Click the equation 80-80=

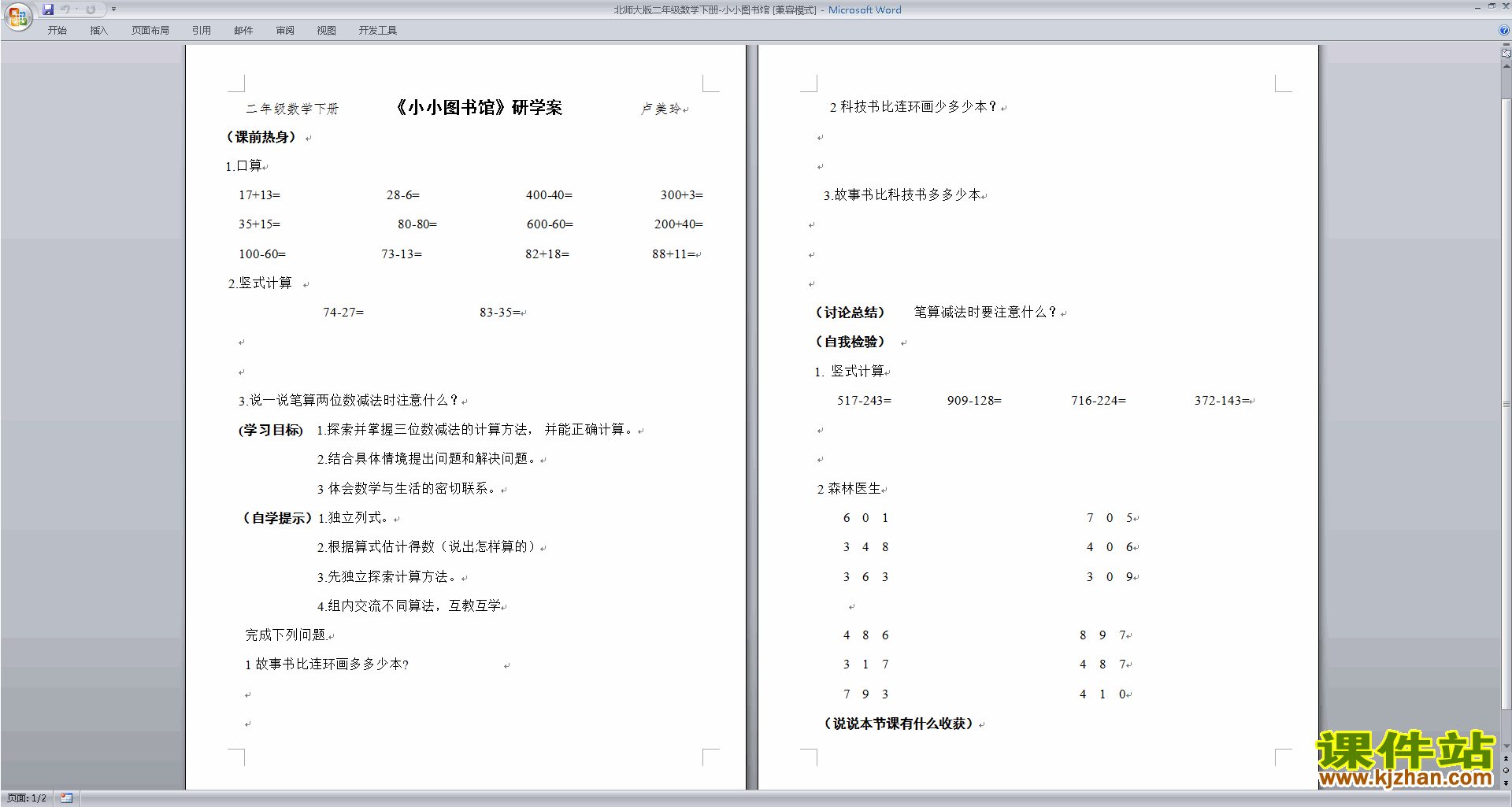pos(417,224)
